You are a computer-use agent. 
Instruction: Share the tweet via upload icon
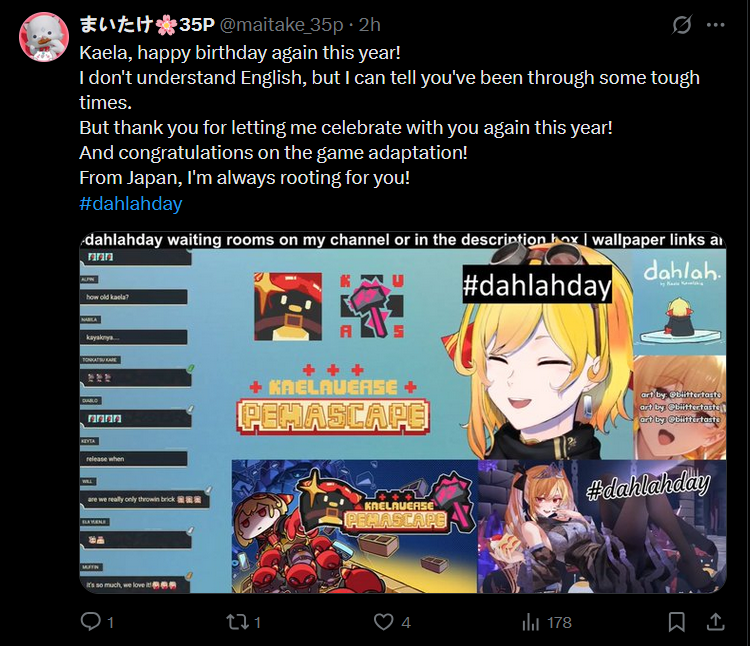pos(715,622)
